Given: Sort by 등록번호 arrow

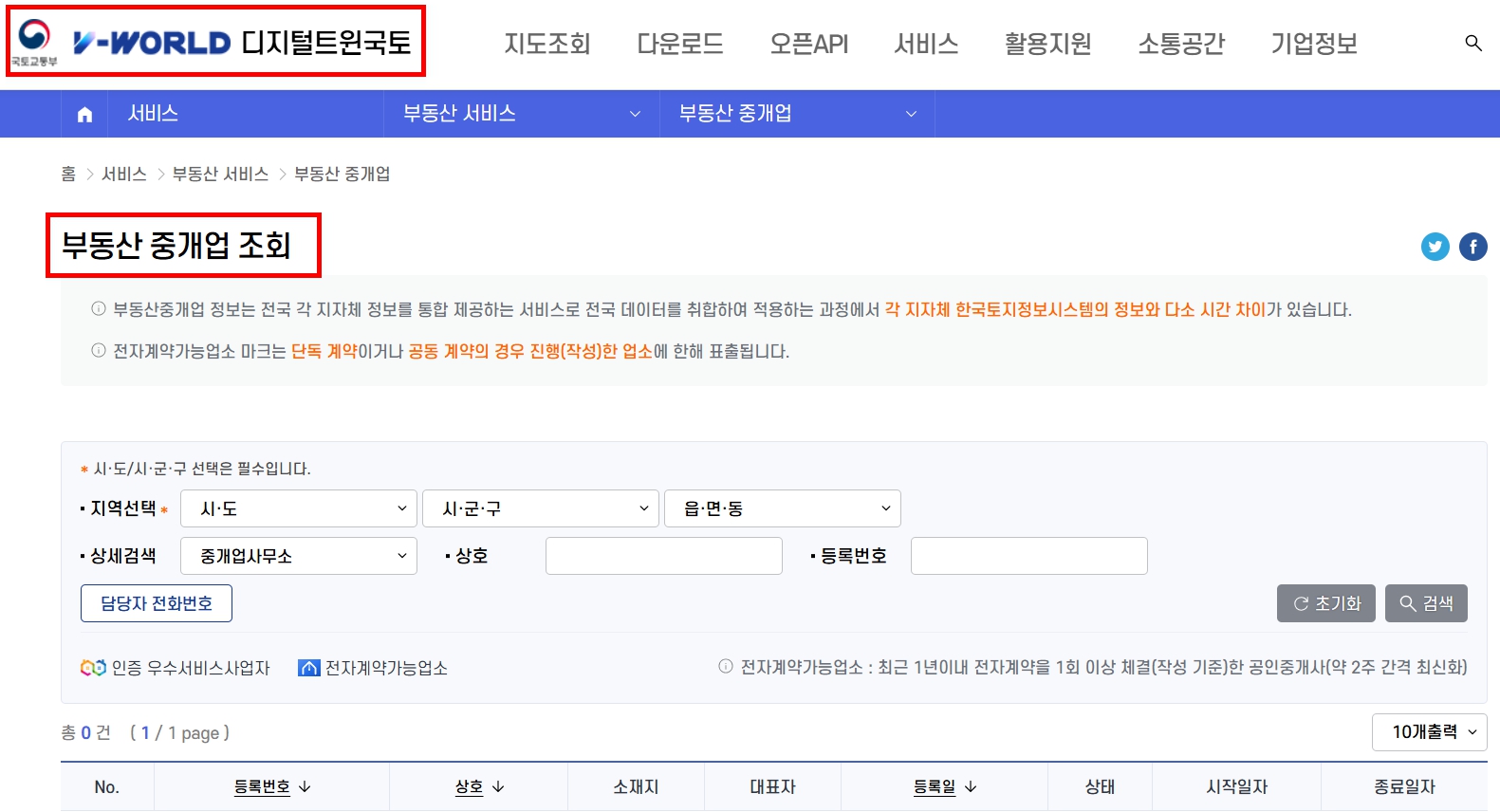Looking at the screenshot, I should [x=305, y=787].
